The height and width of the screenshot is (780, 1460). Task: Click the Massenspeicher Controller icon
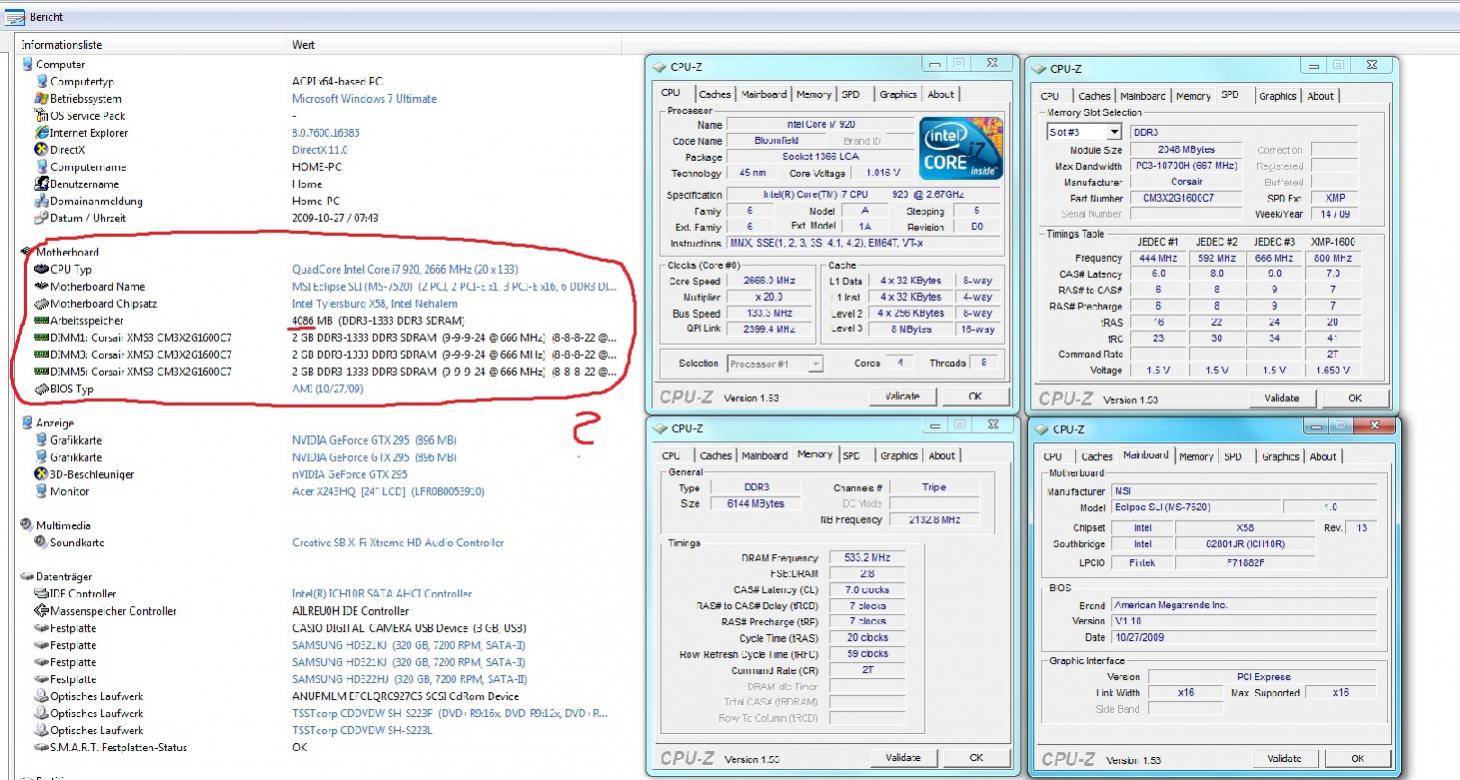click(42, 610)
